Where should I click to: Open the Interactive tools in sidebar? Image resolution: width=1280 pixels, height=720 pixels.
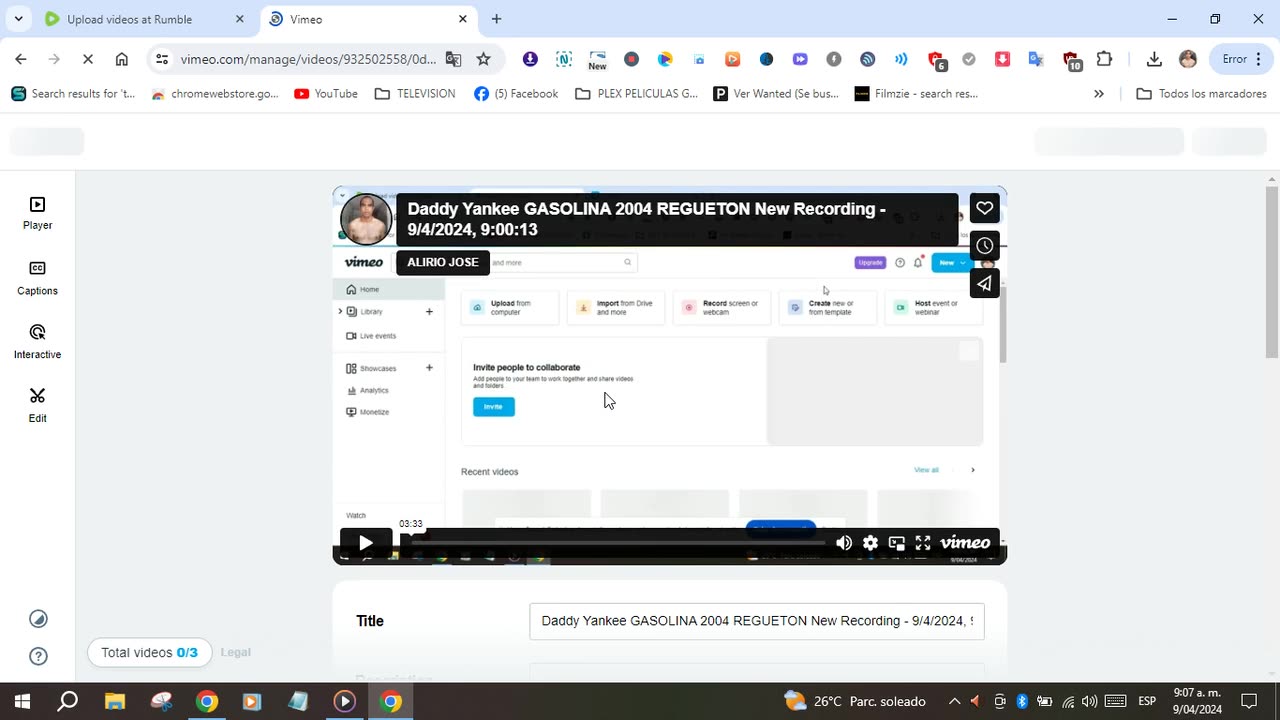[37, 342]
